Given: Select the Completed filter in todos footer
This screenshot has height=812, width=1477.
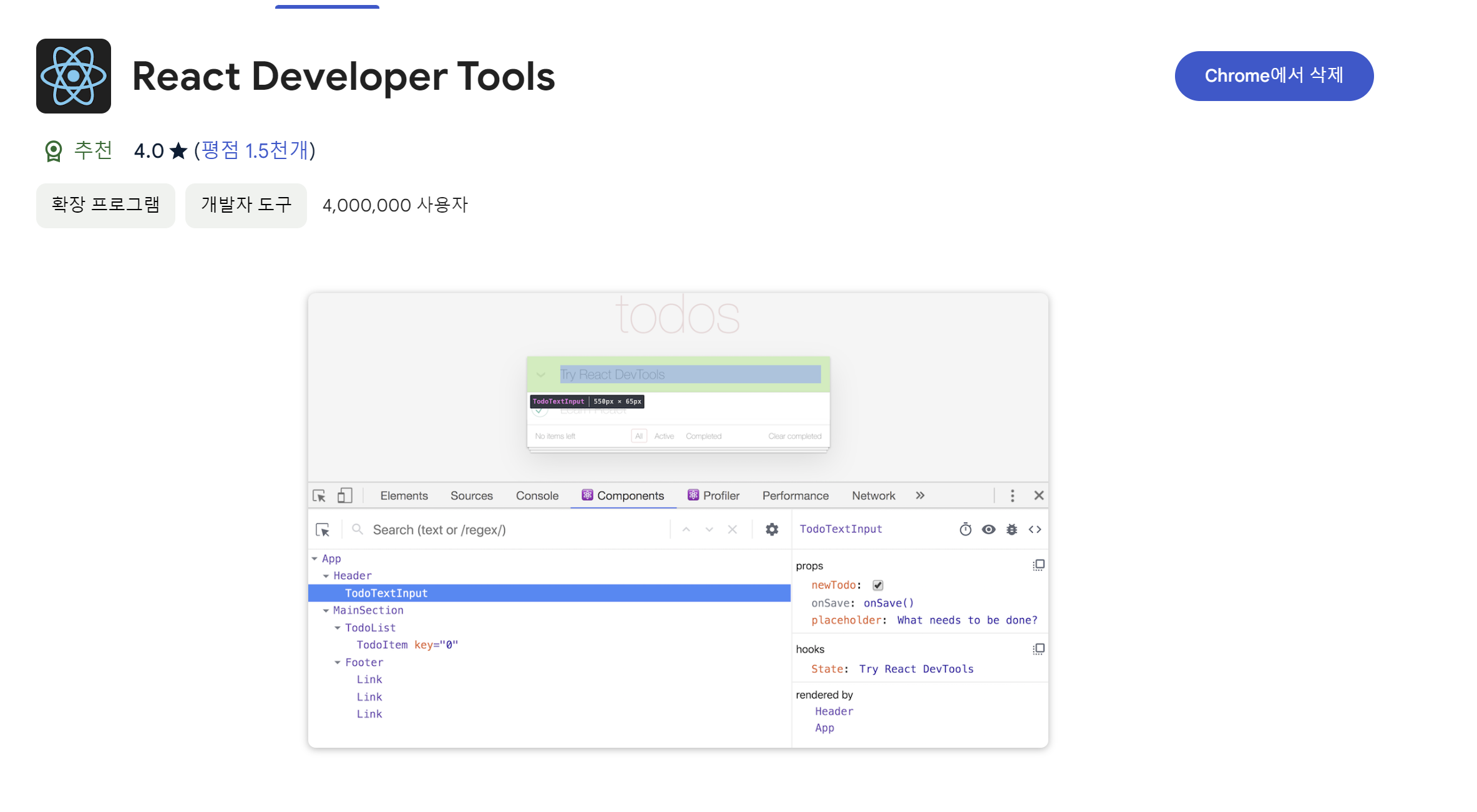Looking at the screenshot, I should tap(703, 436).
